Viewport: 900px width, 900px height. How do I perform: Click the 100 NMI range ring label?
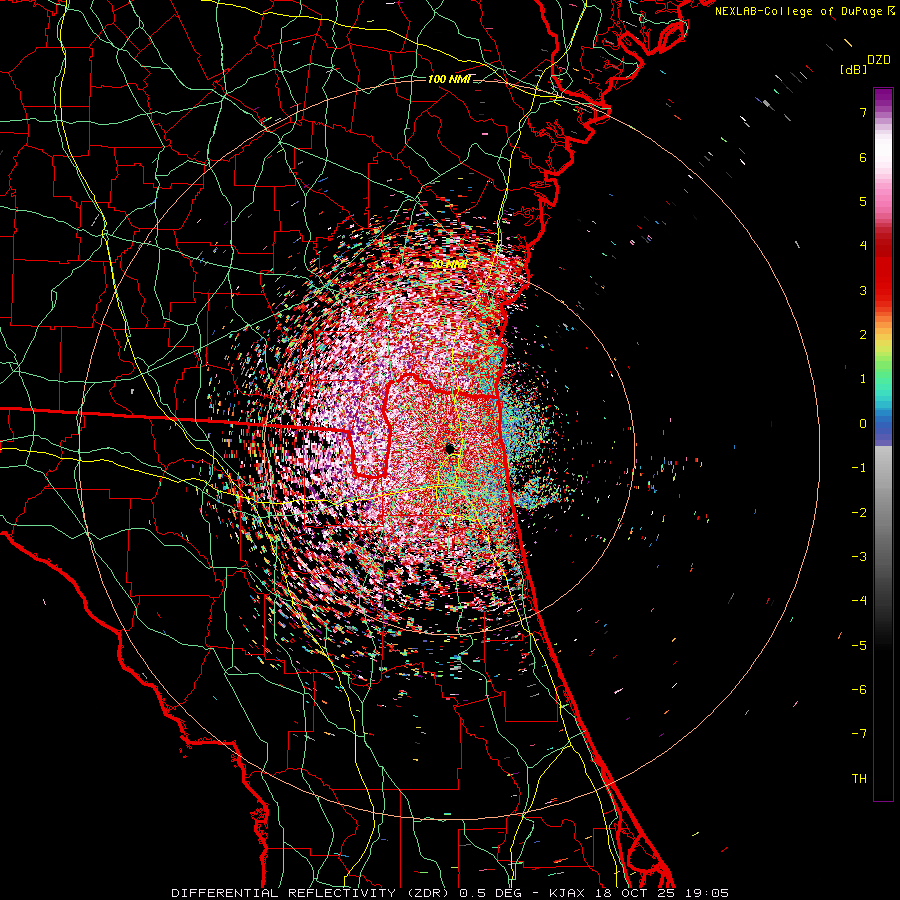click(x=449, y=79)
